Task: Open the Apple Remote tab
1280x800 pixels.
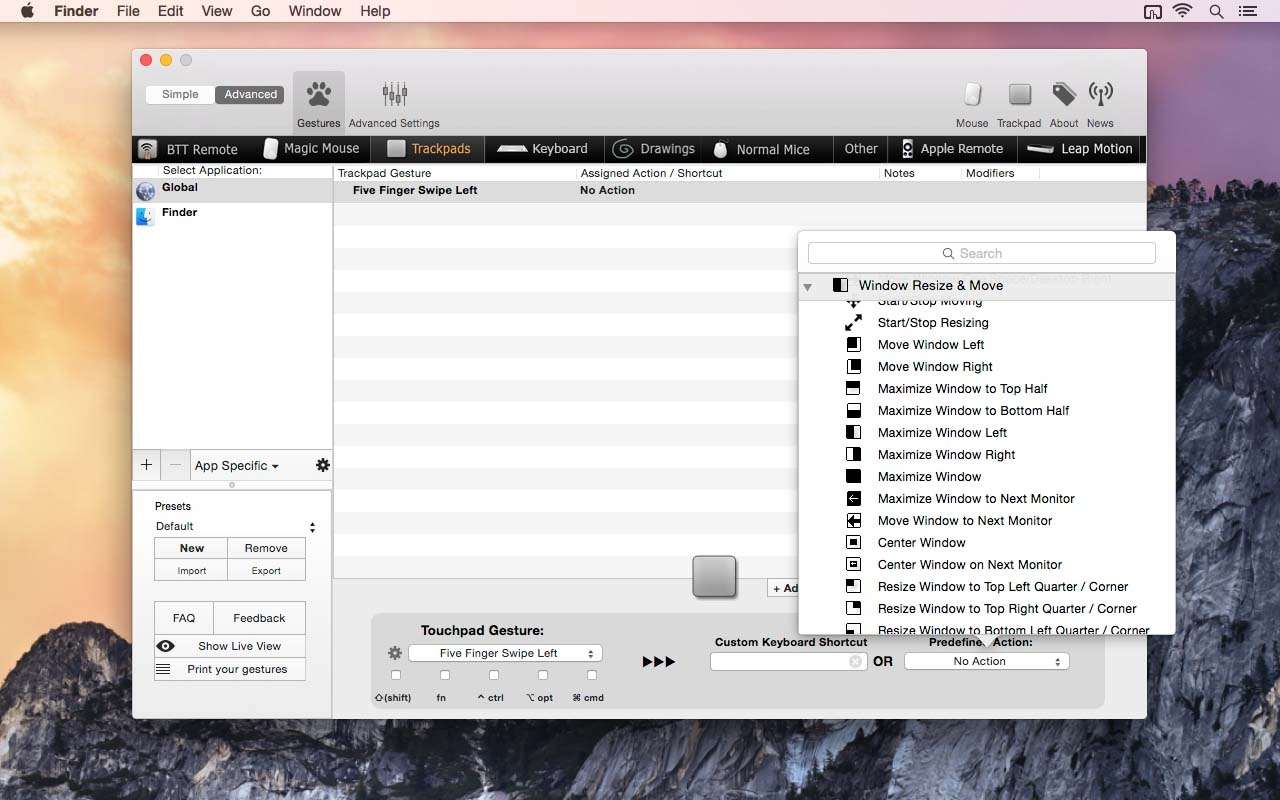Action: coord(952,149)
